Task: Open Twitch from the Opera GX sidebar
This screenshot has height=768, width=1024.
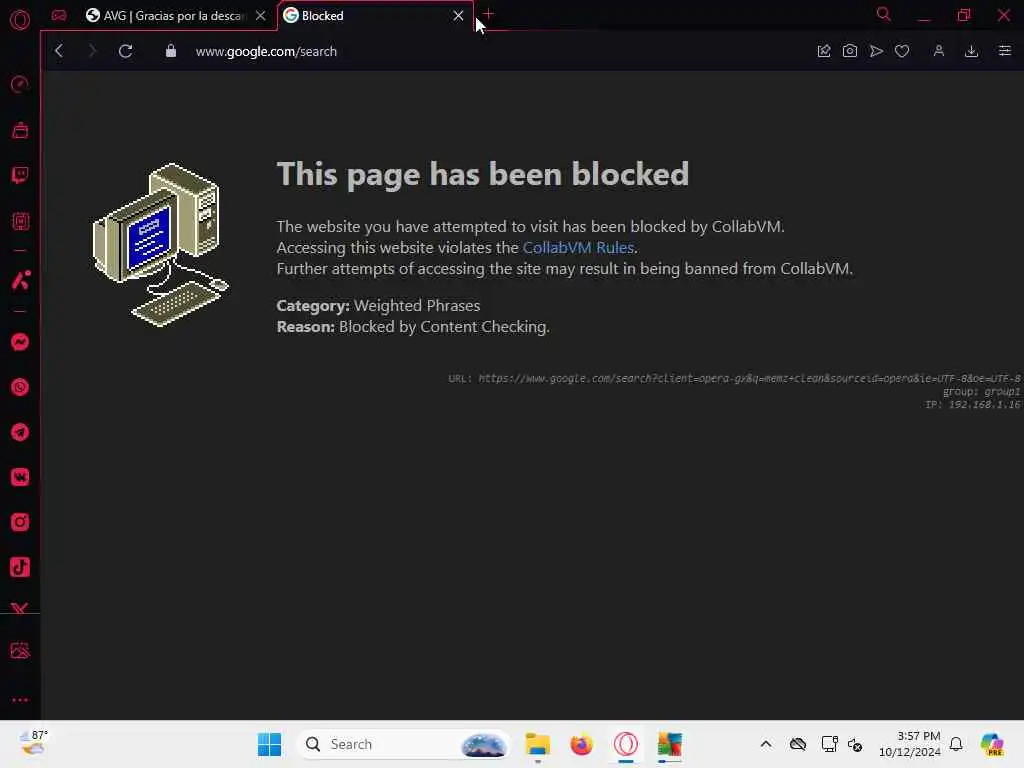Action: [x=20, y=175]
